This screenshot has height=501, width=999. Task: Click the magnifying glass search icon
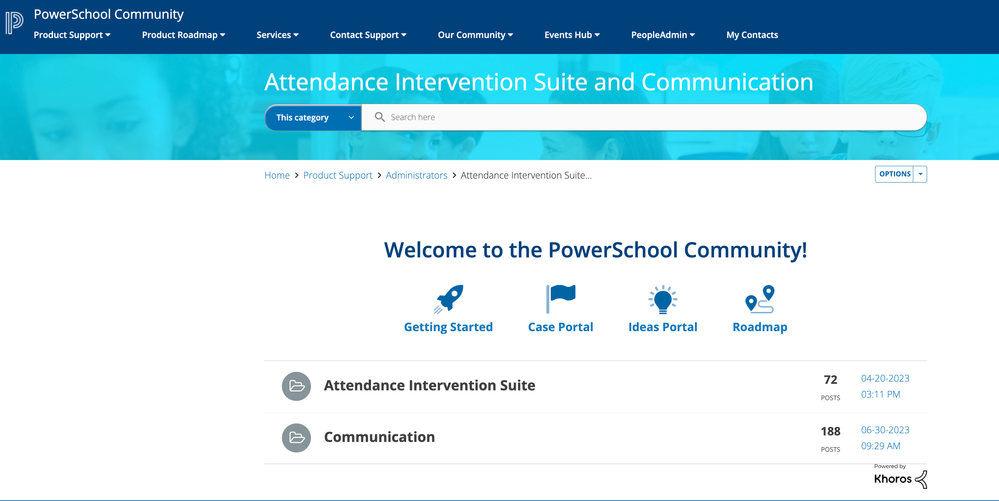380,117
